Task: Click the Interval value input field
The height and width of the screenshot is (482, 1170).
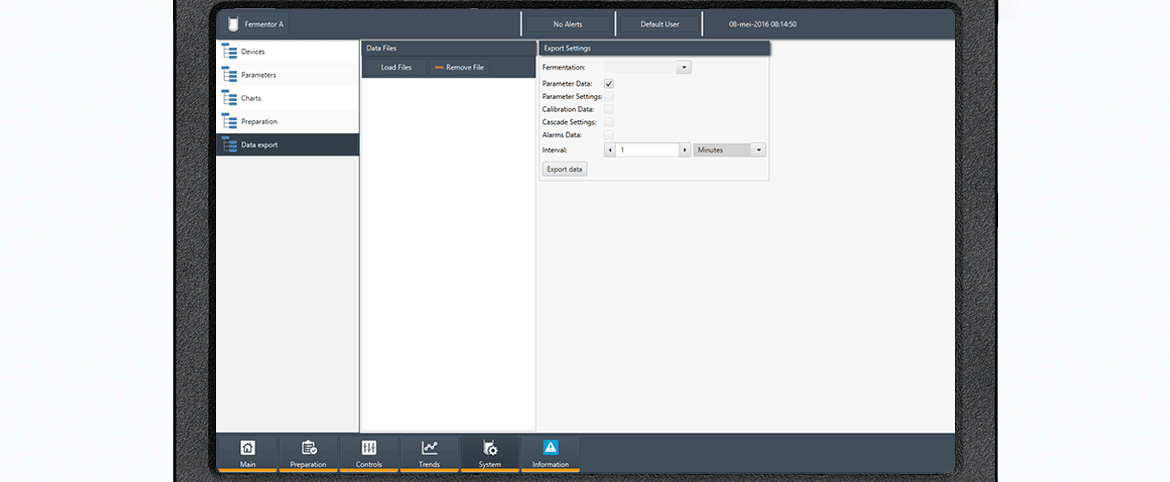Action: coord(648,150)
